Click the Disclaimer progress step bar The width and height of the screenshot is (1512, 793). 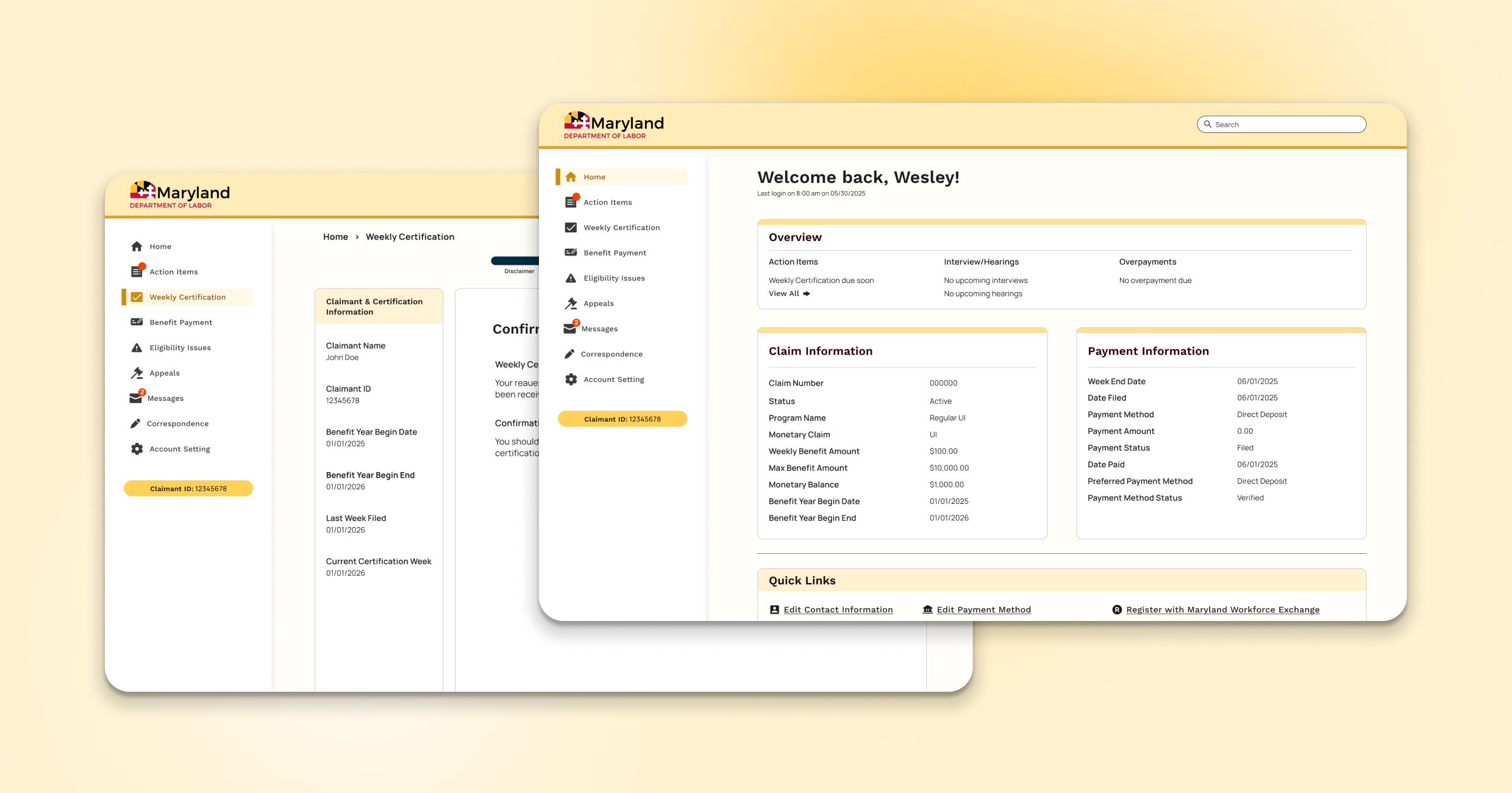(515, 261)
